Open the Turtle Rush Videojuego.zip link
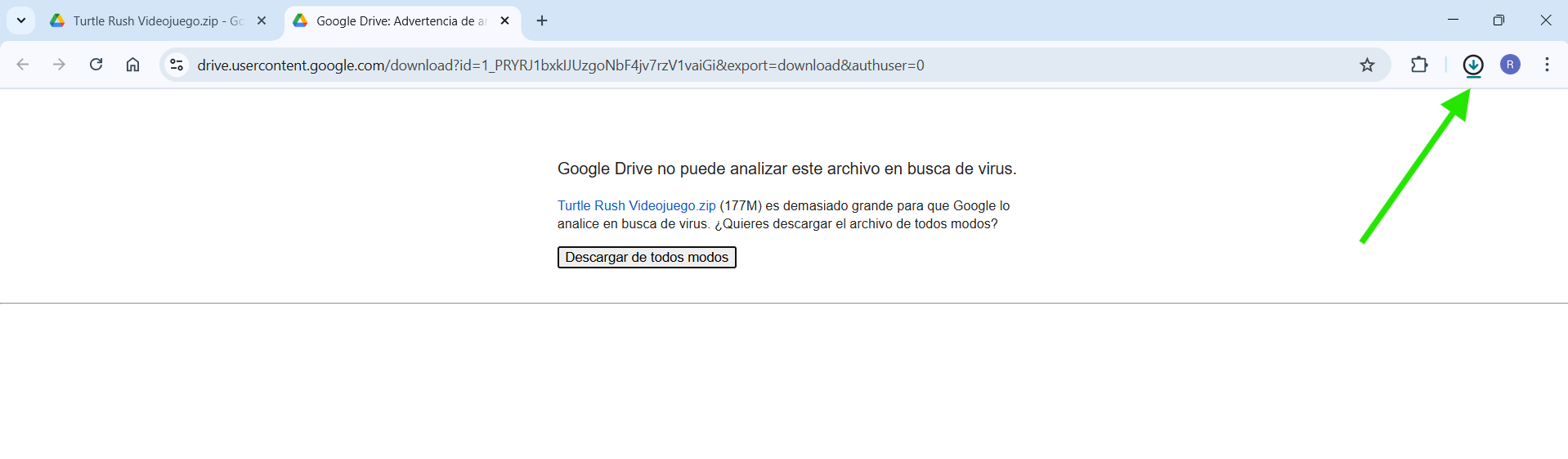The width and height of the screenshot is (1568, 459). pyautogui.click(x=636, y=205)
